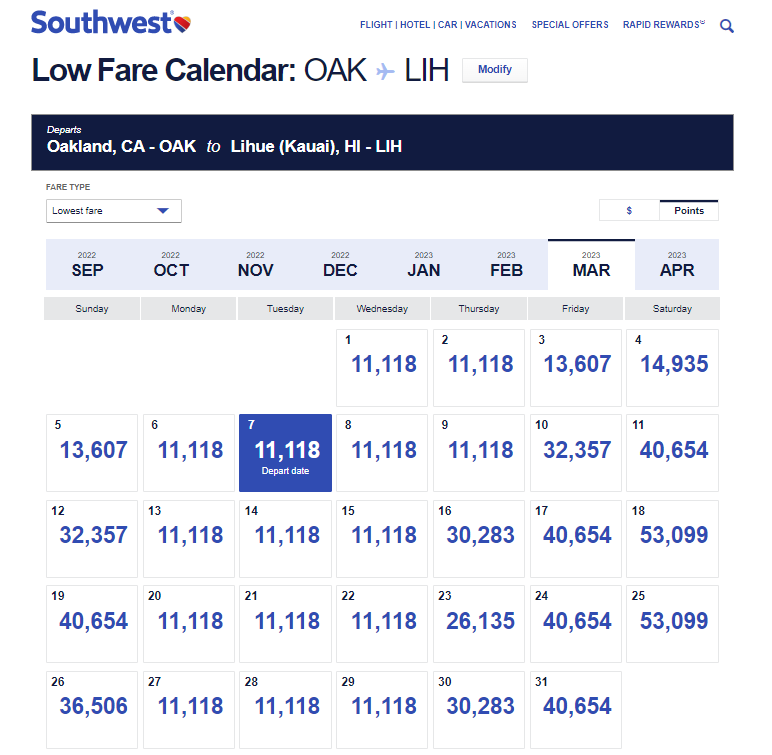Select the FEB 2023 month tab

coord(506,264)
